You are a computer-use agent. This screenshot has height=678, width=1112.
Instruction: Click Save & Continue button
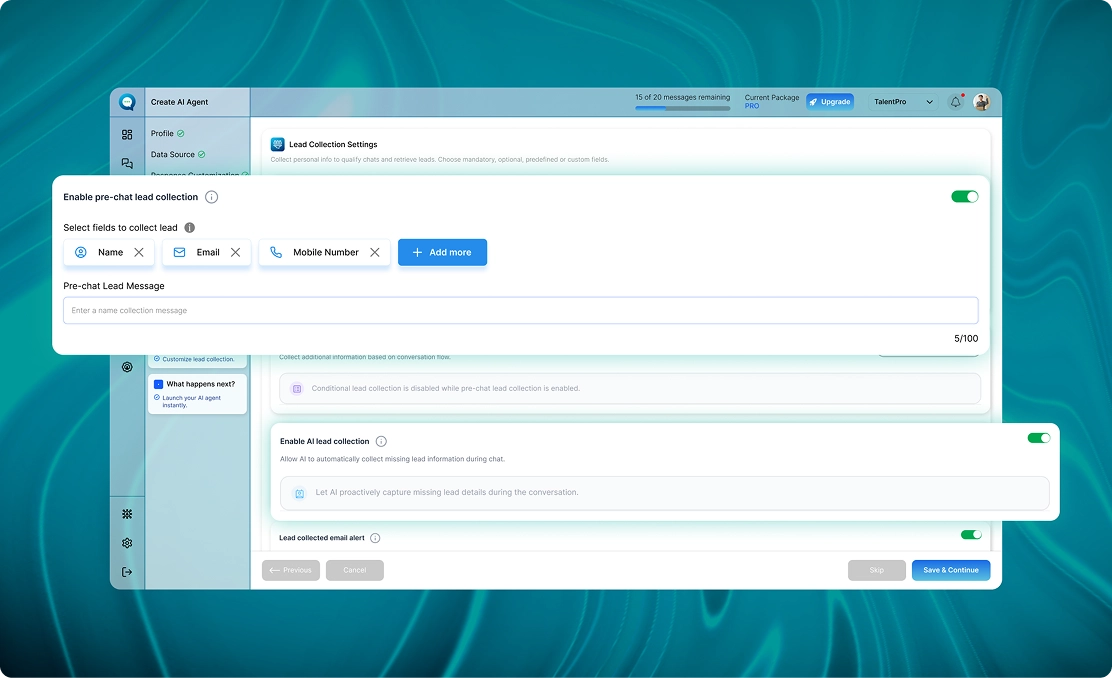tap(951, 570)
